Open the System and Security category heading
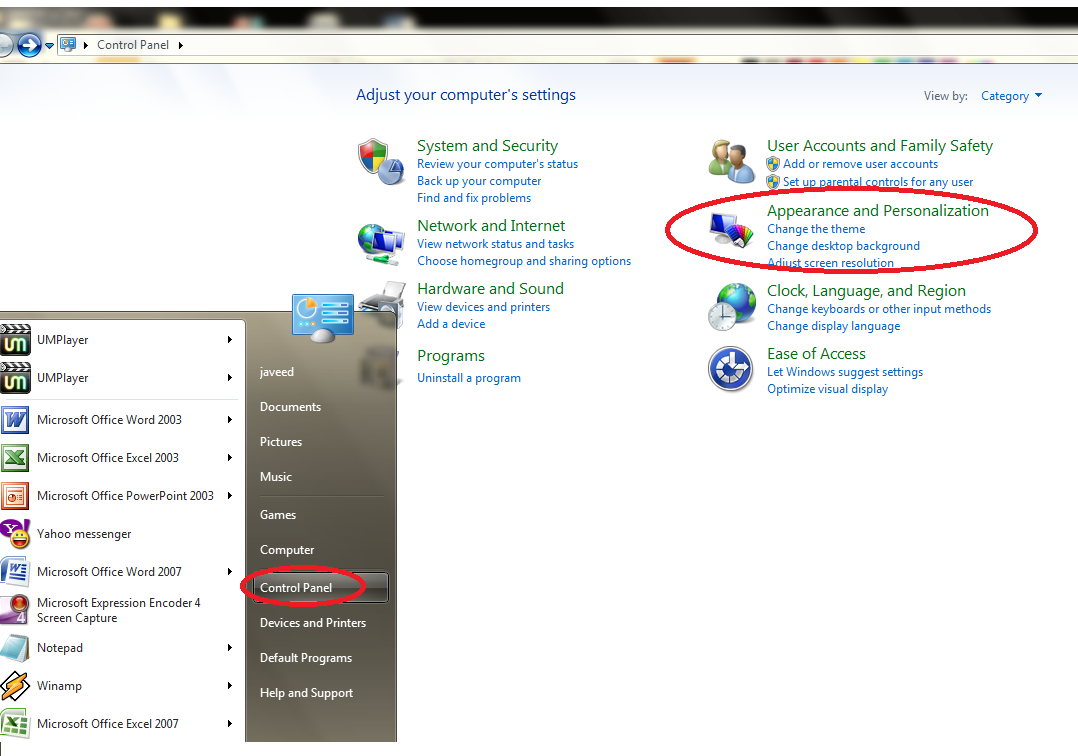1078x756 pixels. coord(487,146)
